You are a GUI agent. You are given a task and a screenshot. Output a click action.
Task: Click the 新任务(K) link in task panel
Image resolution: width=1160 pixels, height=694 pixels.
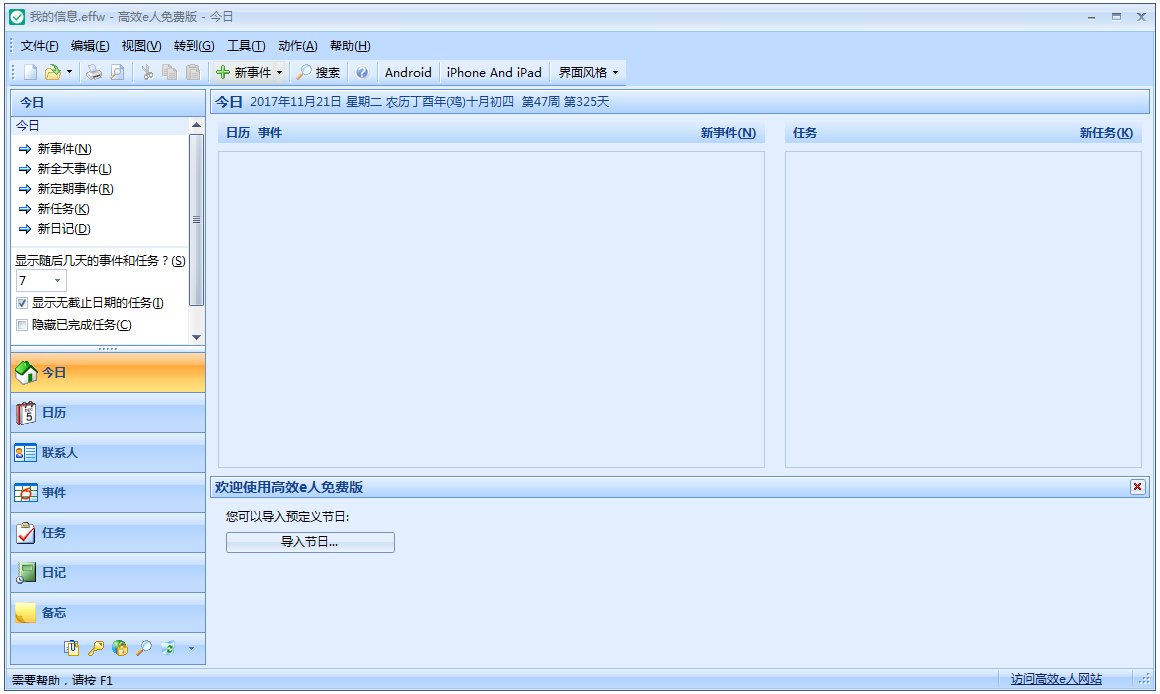coord(1106,133)
